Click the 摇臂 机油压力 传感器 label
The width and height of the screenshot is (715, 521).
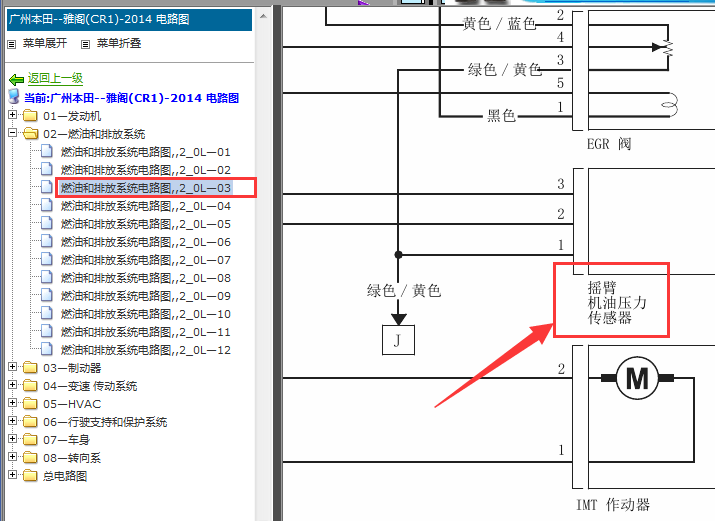point(617,303)
